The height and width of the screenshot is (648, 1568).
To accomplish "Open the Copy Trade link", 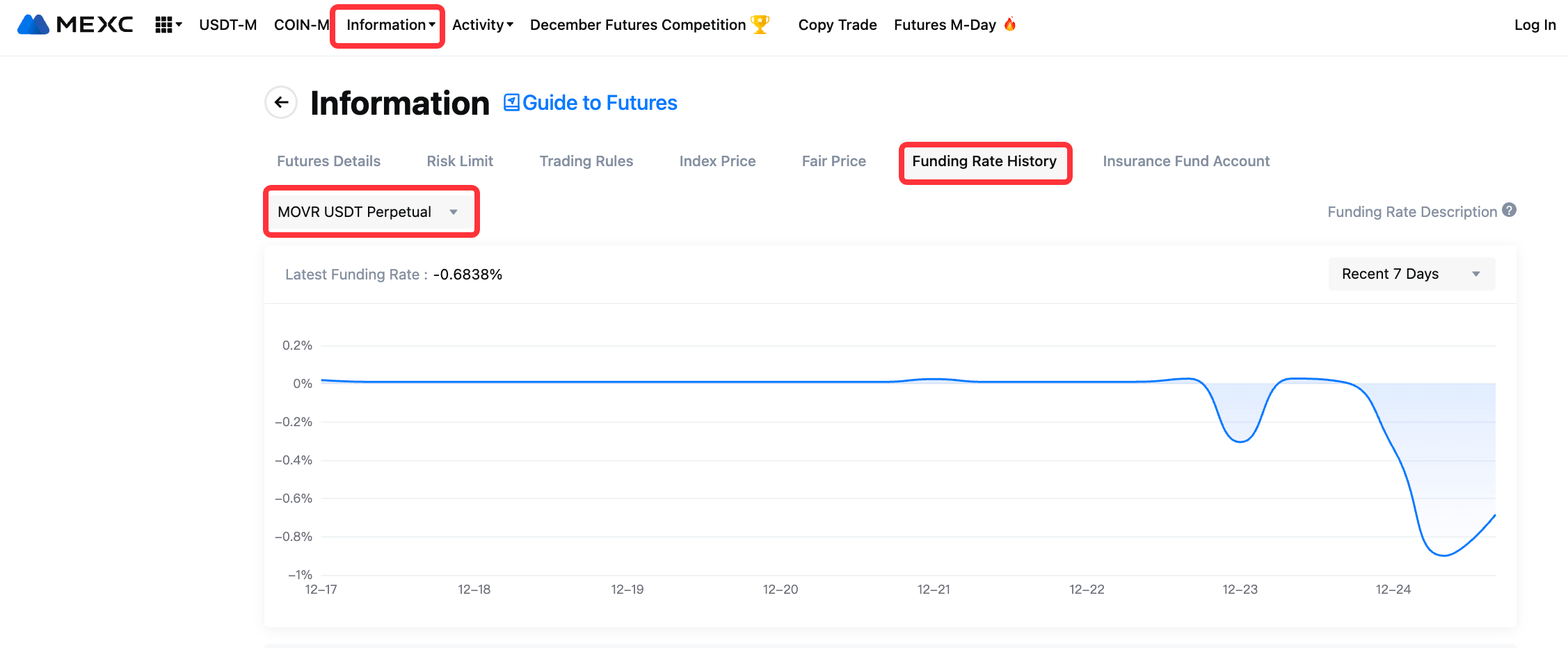I will (x=837, y=25).
